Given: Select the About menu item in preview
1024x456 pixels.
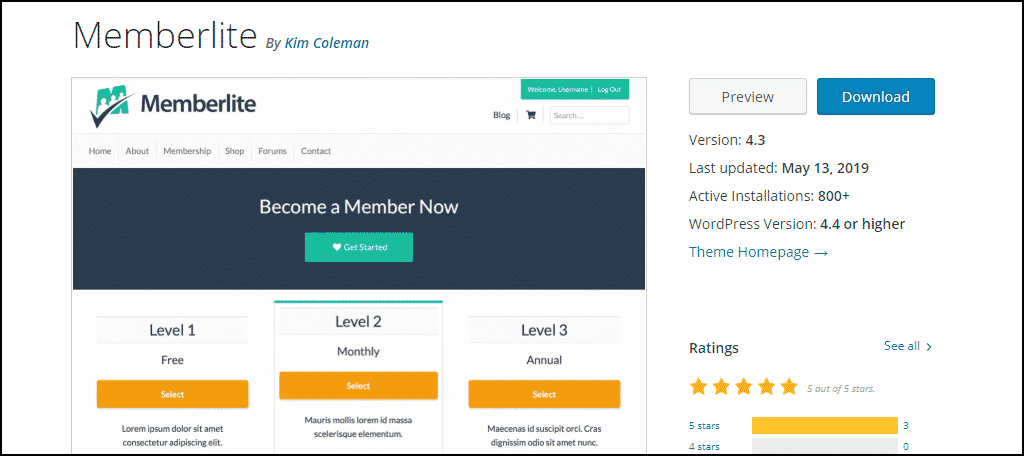Looking at the screenshot, I should [x=137, y=151].
